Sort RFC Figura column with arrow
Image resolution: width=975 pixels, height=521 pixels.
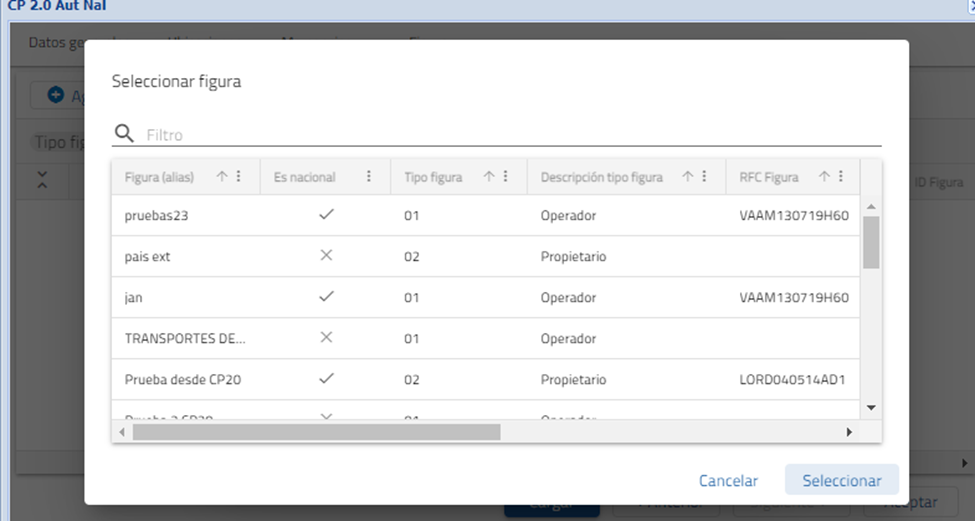[825, 177]
